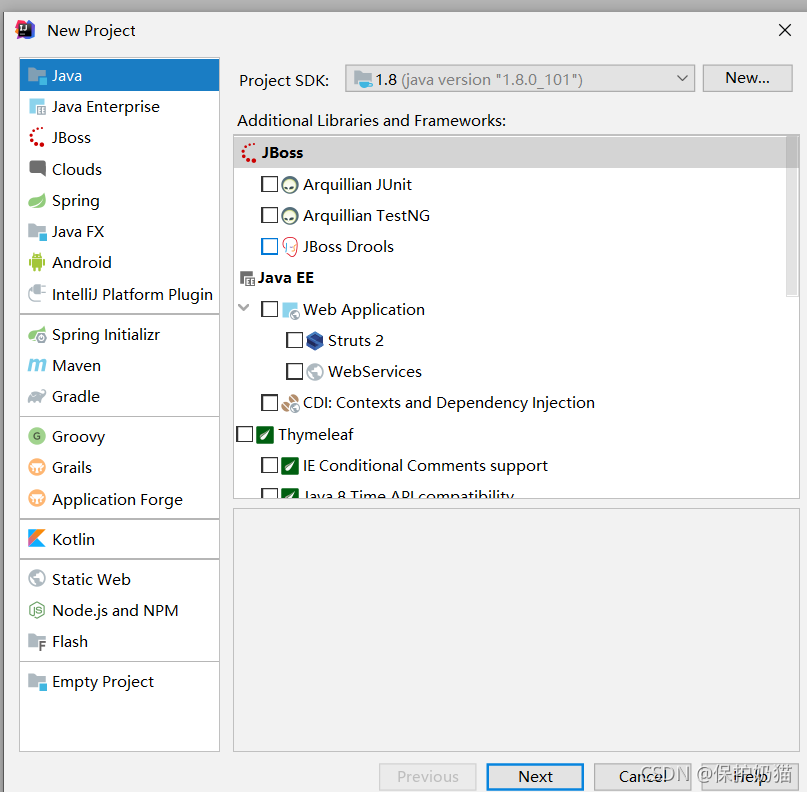Click the CDI beans icon
807x792 pixels.
coord(290,403)
